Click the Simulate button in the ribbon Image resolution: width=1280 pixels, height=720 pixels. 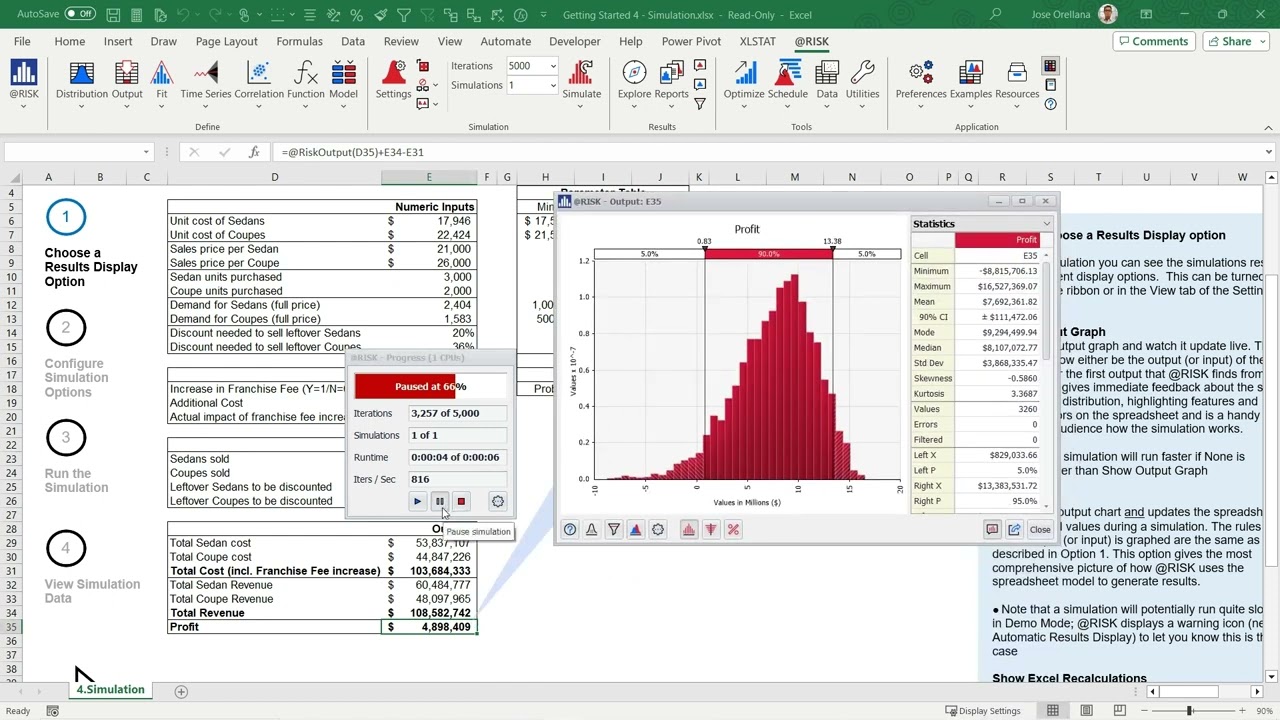point(581,82)
